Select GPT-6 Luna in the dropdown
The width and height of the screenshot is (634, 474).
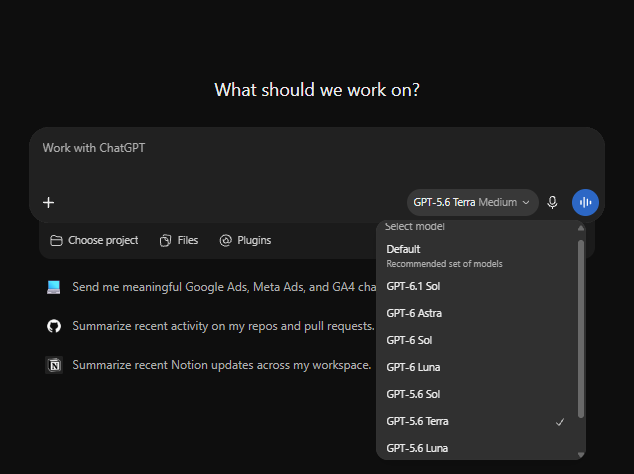pyautogui.click(x=477, y=367)
